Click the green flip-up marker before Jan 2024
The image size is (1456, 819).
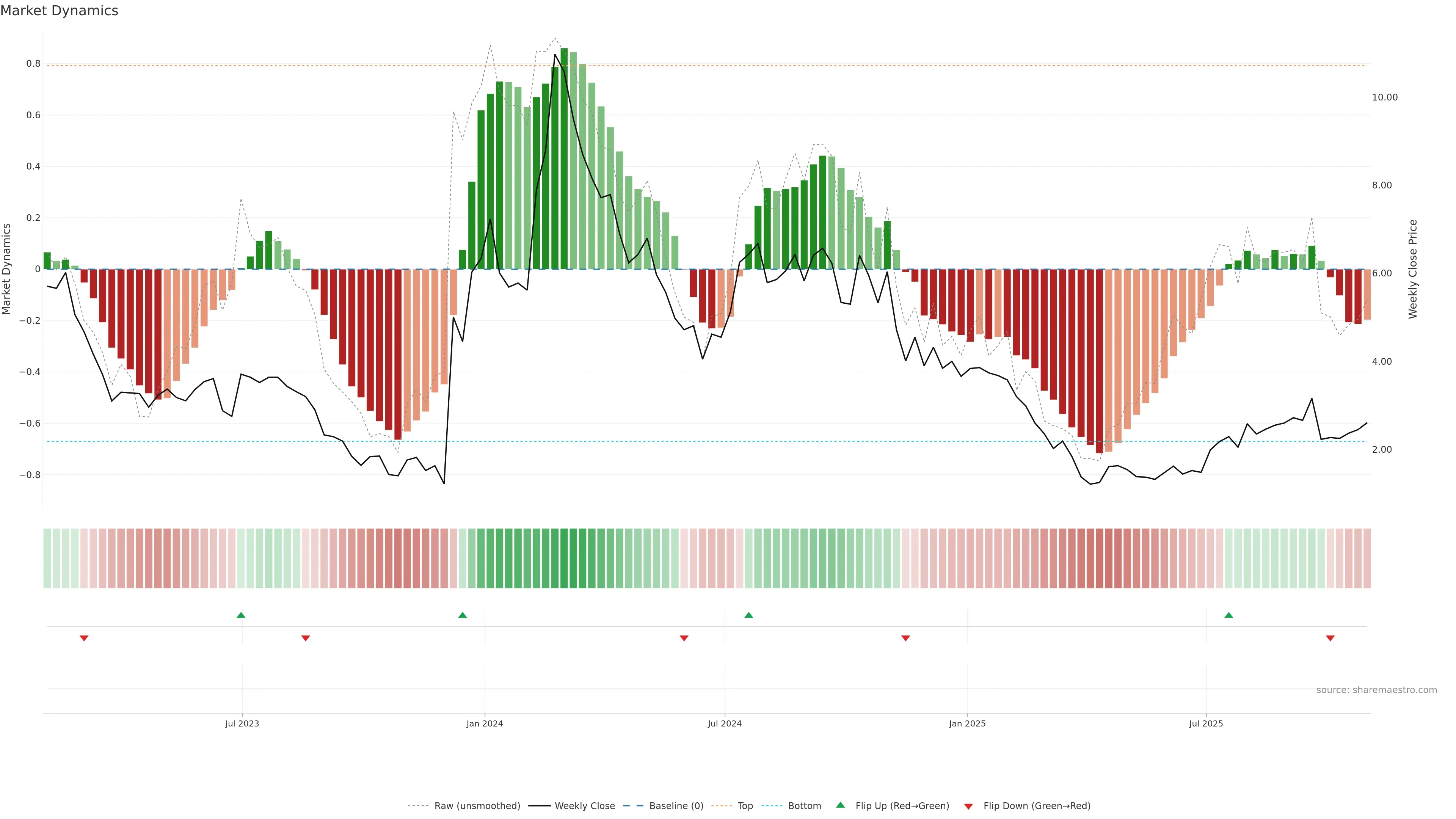[462, 615]
